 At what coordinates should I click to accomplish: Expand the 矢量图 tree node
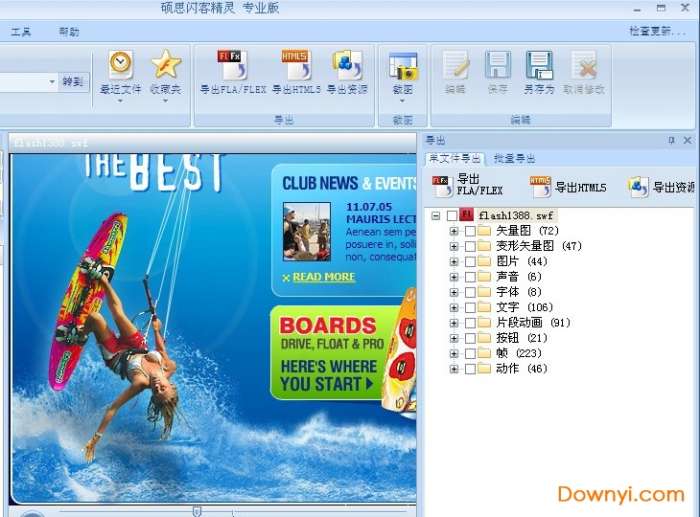454,231
